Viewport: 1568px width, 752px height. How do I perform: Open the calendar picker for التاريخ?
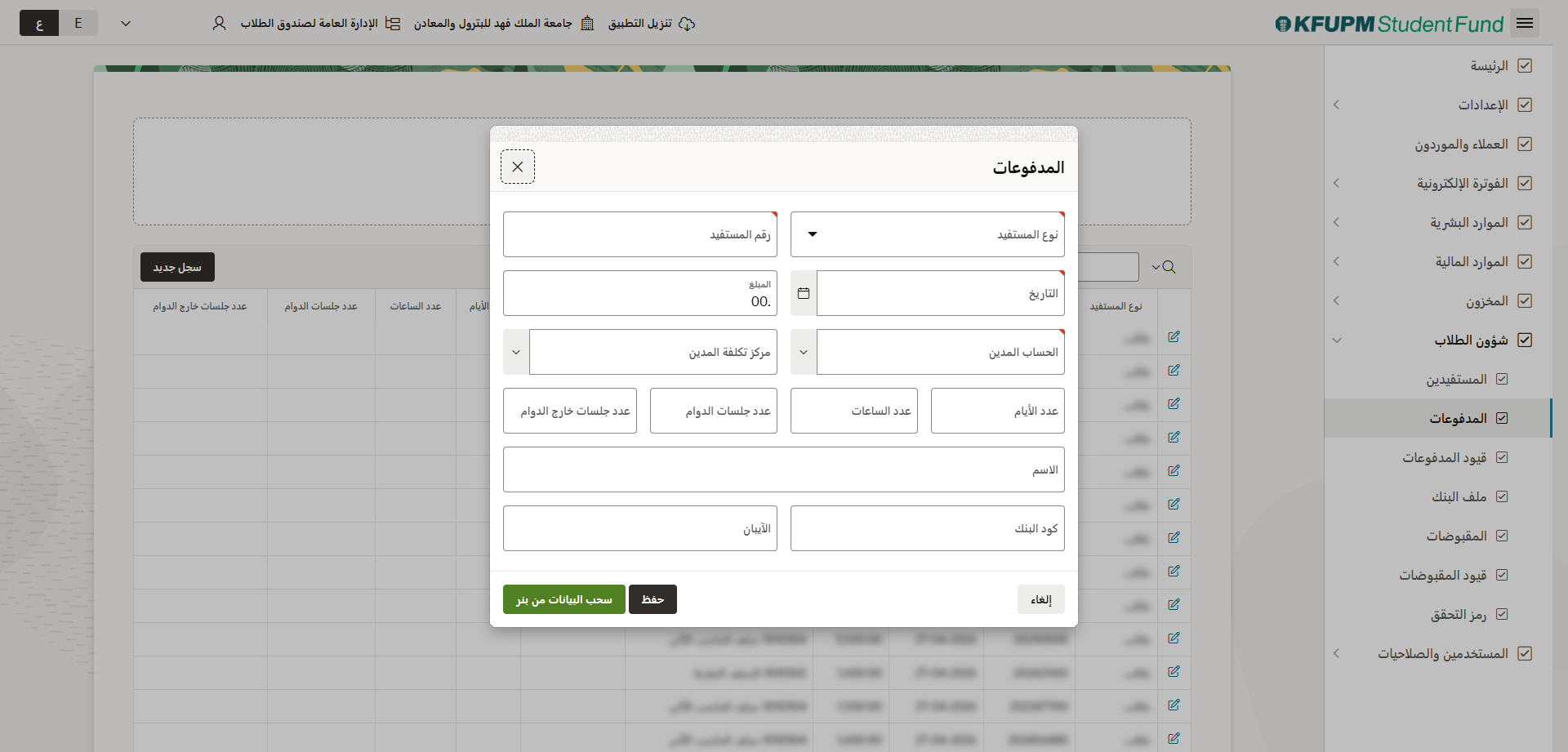tap(804, 293)
